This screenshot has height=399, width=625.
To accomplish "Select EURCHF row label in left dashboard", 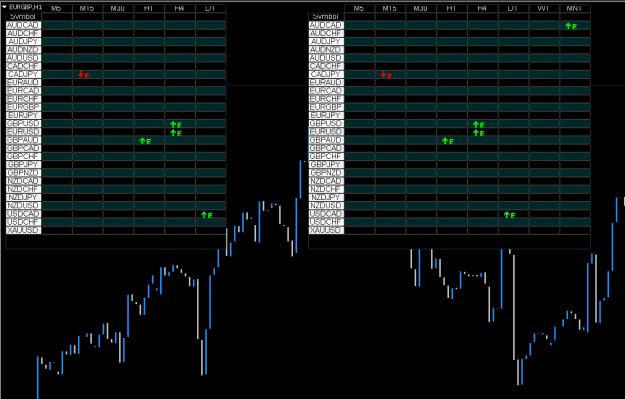I will [x=24, y=98].
